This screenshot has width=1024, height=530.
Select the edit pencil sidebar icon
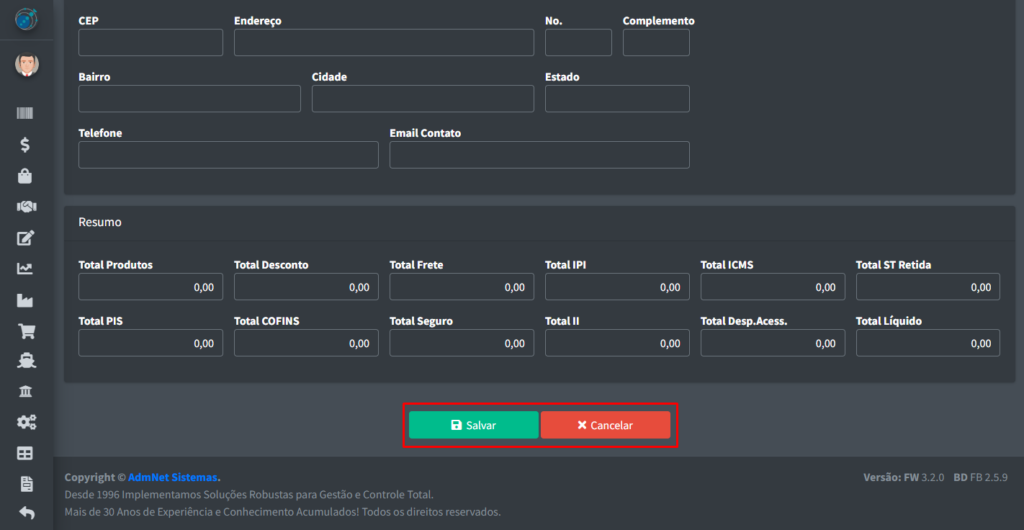26,238
